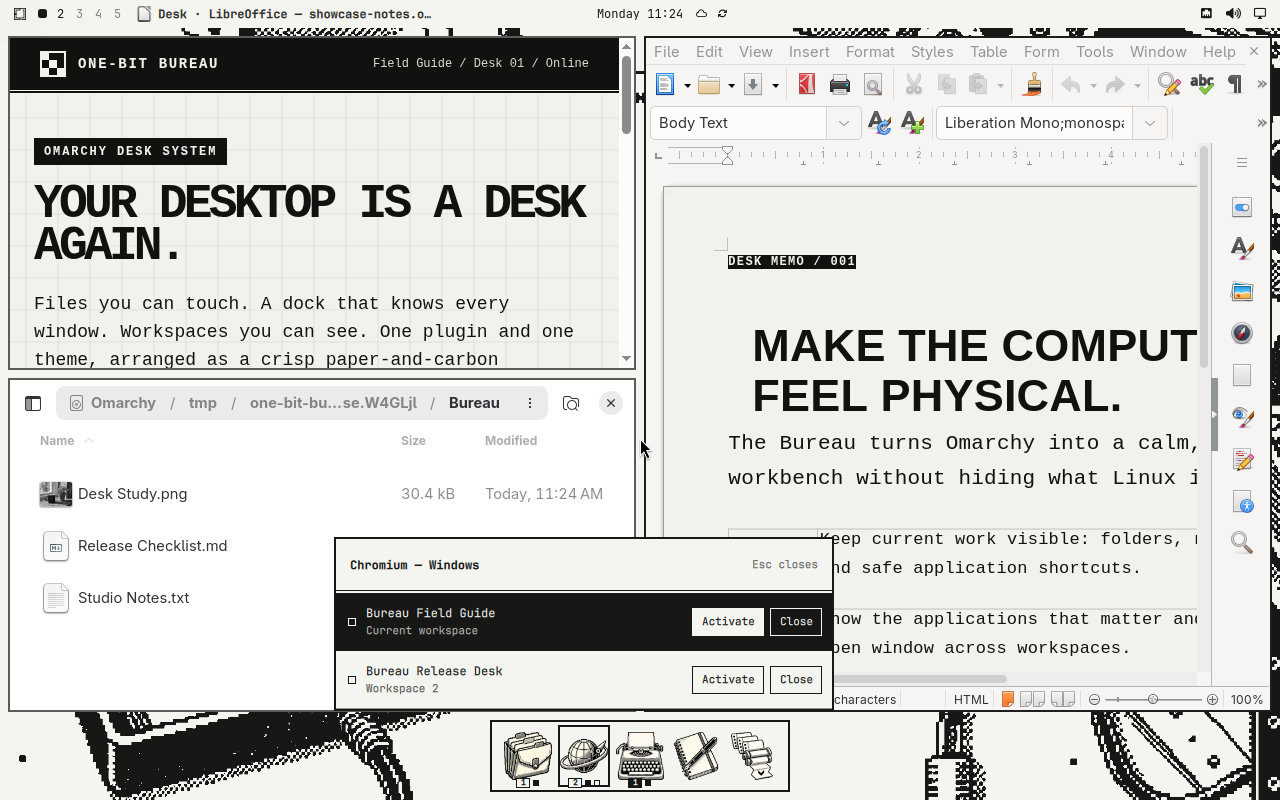
Task: Click the file manager search folder icon
Action: (571, 403)
